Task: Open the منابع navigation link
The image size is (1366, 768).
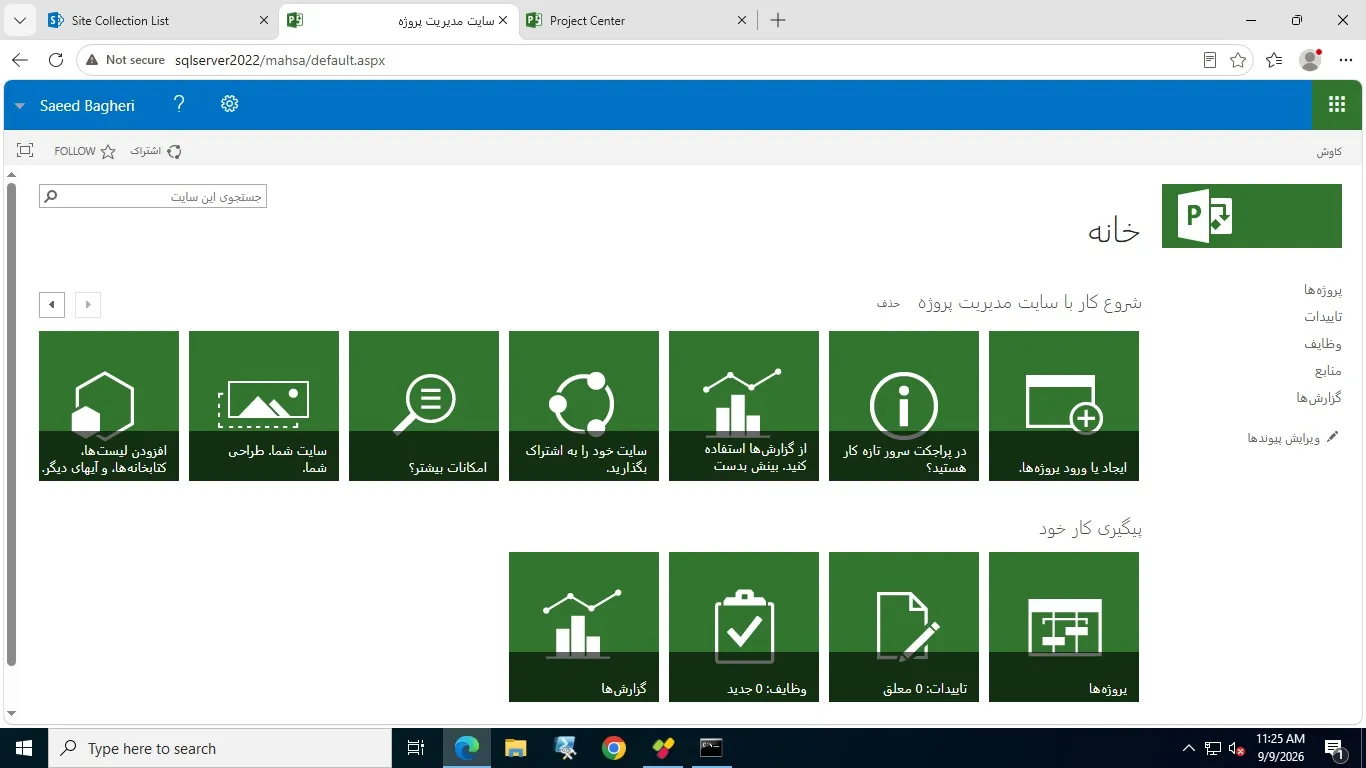Action: pos(1328,371)
